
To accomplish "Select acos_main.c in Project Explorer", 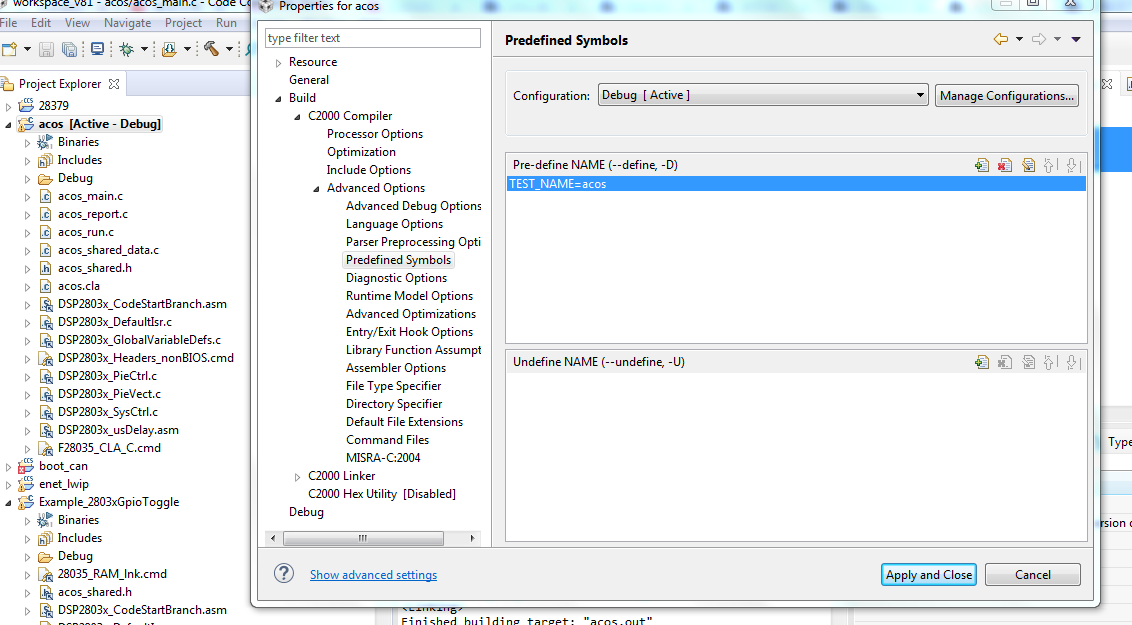I will click(x=90, y=196).
